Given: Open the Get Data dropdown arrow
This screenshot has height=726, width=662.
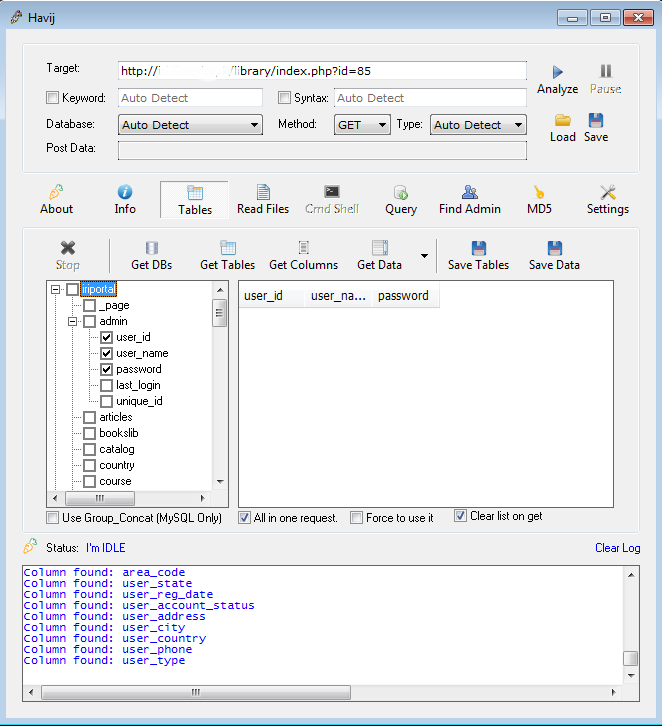Looking at the screenshot, I should coord(424,256).
